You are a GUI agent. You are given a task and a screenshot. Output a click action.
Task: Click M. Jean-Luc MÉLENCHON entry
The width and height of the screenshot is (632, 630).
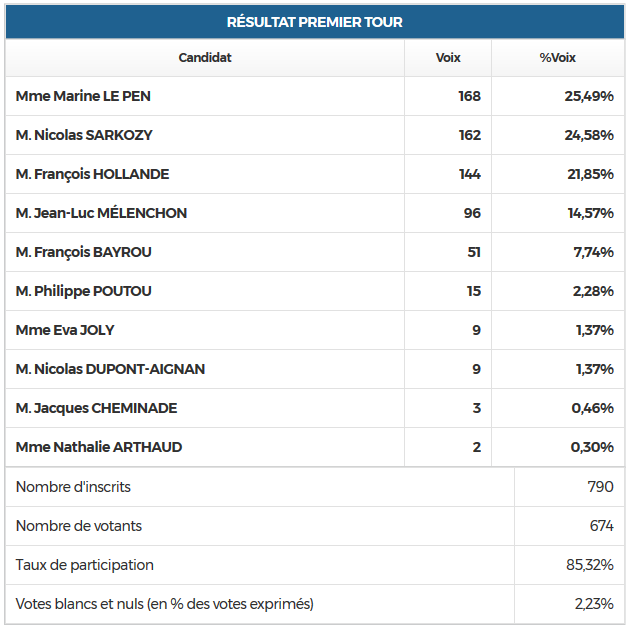[x=101, y=213]
